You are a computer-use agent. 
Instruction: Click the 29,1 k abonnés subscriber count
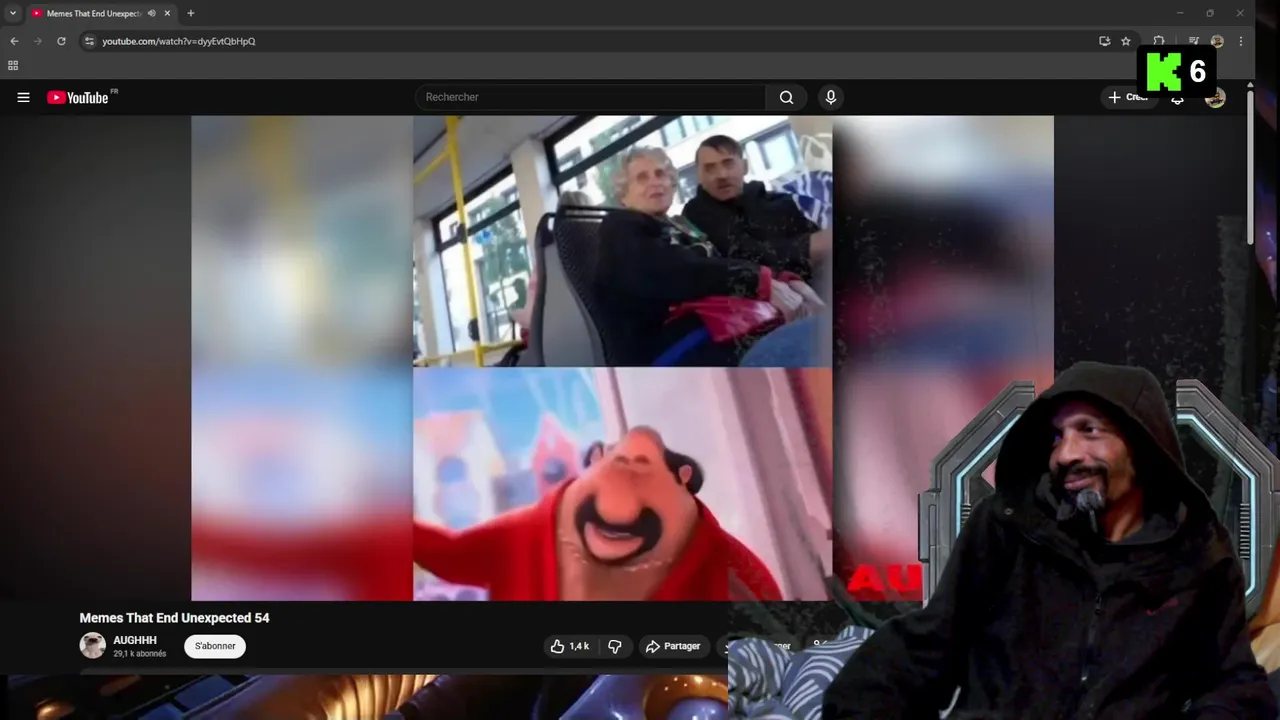point(140,654)
